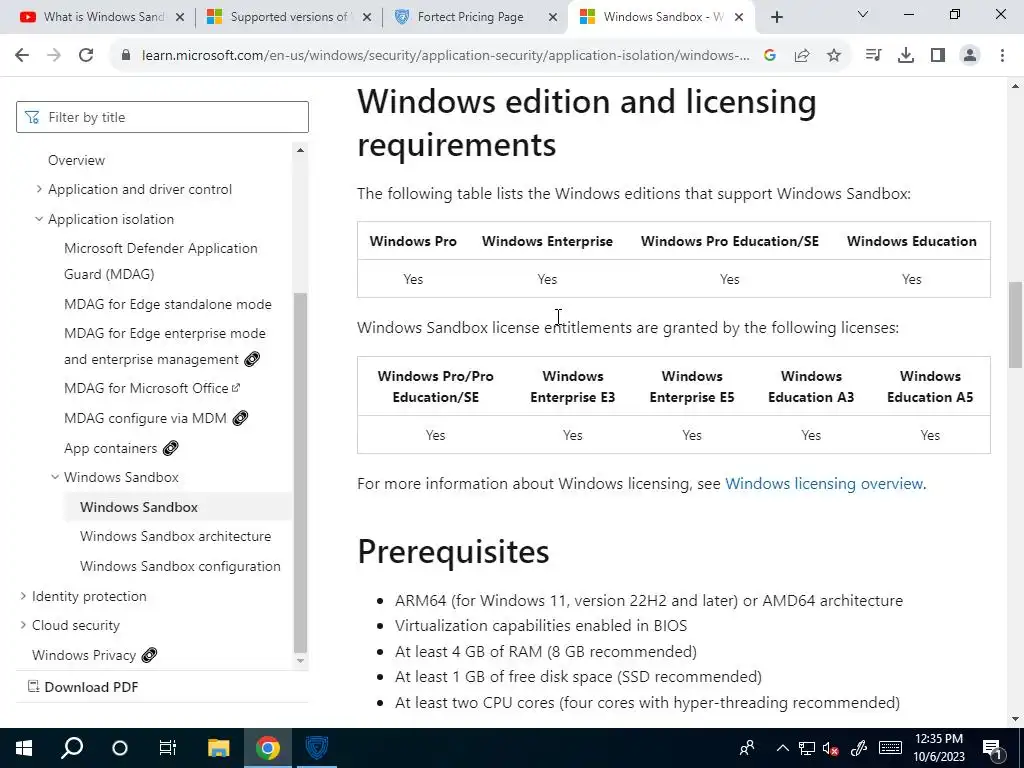Click the address bar URL
This screenshot has height=768, width=1024.
pyautogui.click(x=445, y=56)
